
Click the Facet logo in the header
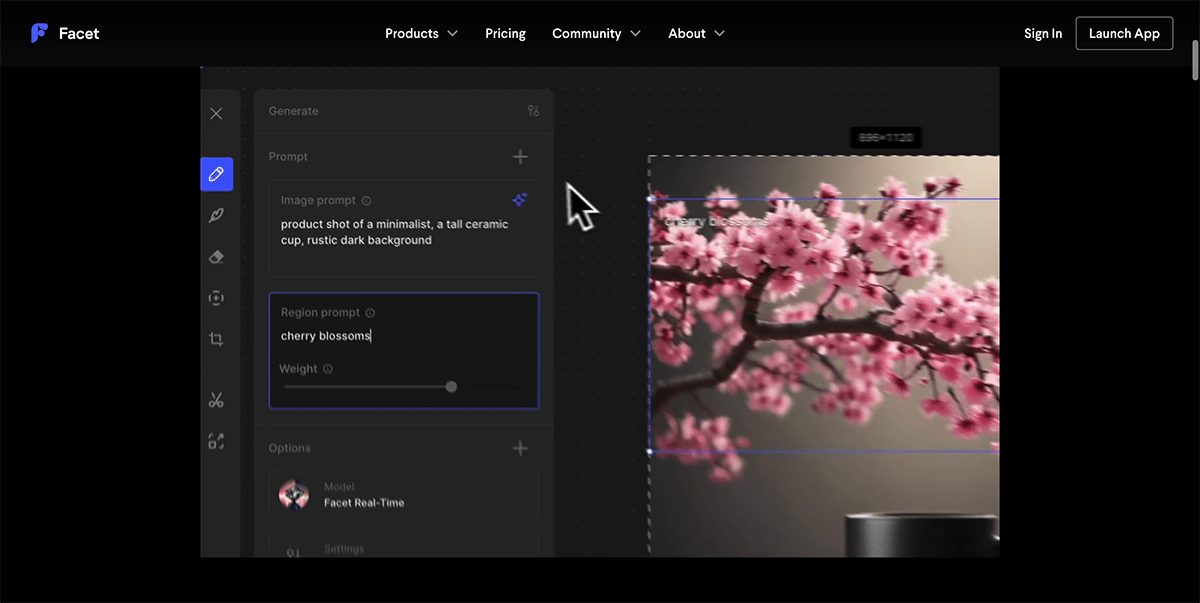coord(65,33)
